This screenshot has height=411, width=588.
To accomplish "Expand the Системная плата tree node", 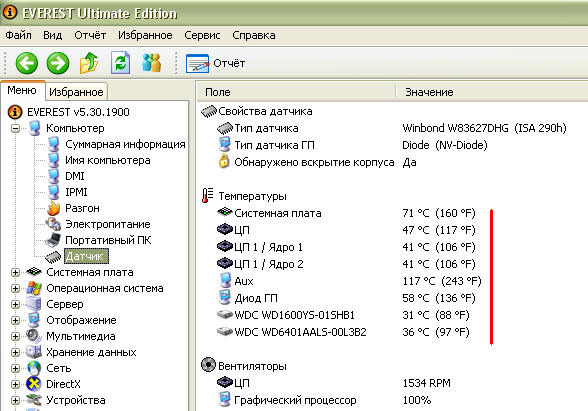I will point(15,272).
